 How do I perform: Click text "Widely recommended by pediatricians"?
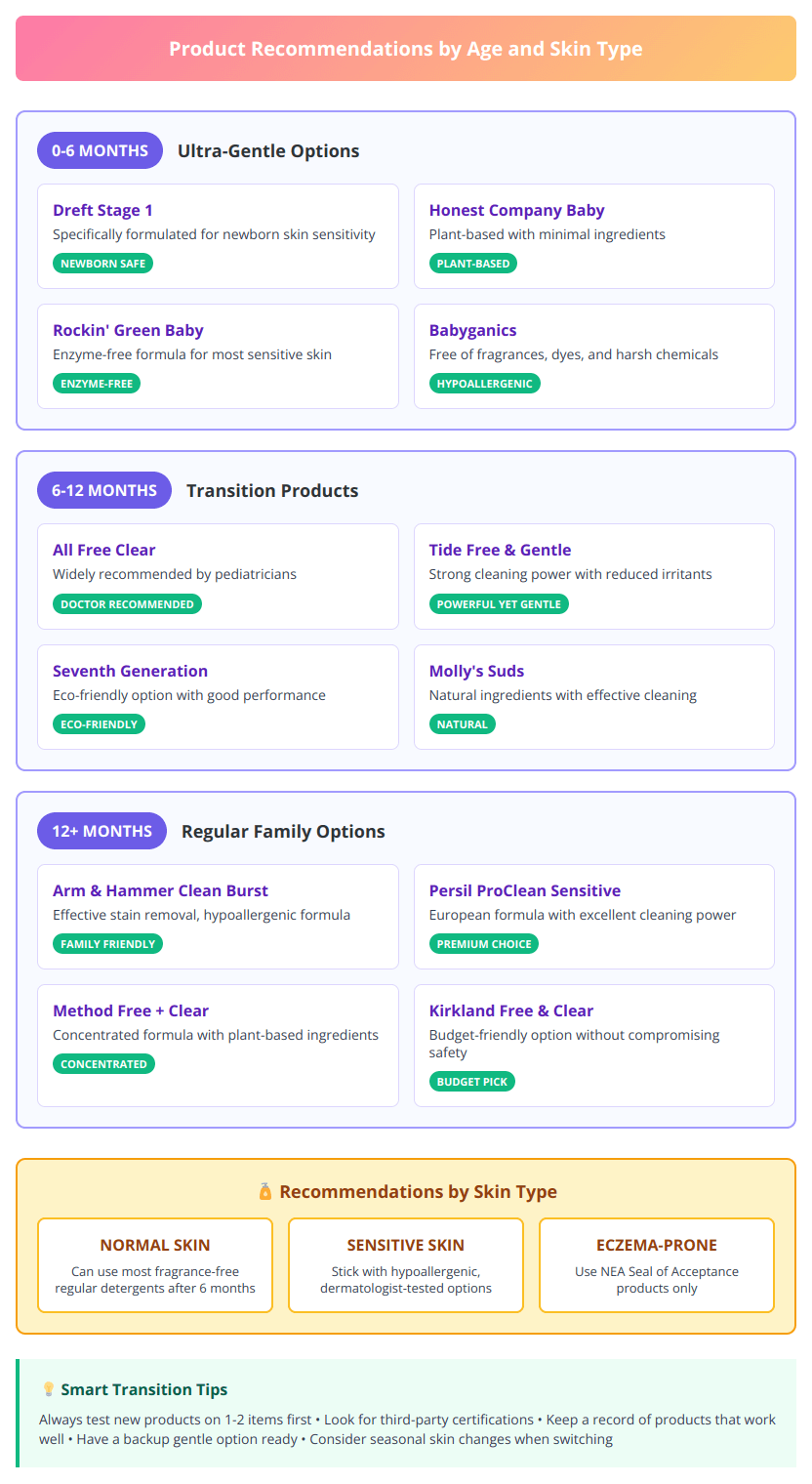pos(175,574)
